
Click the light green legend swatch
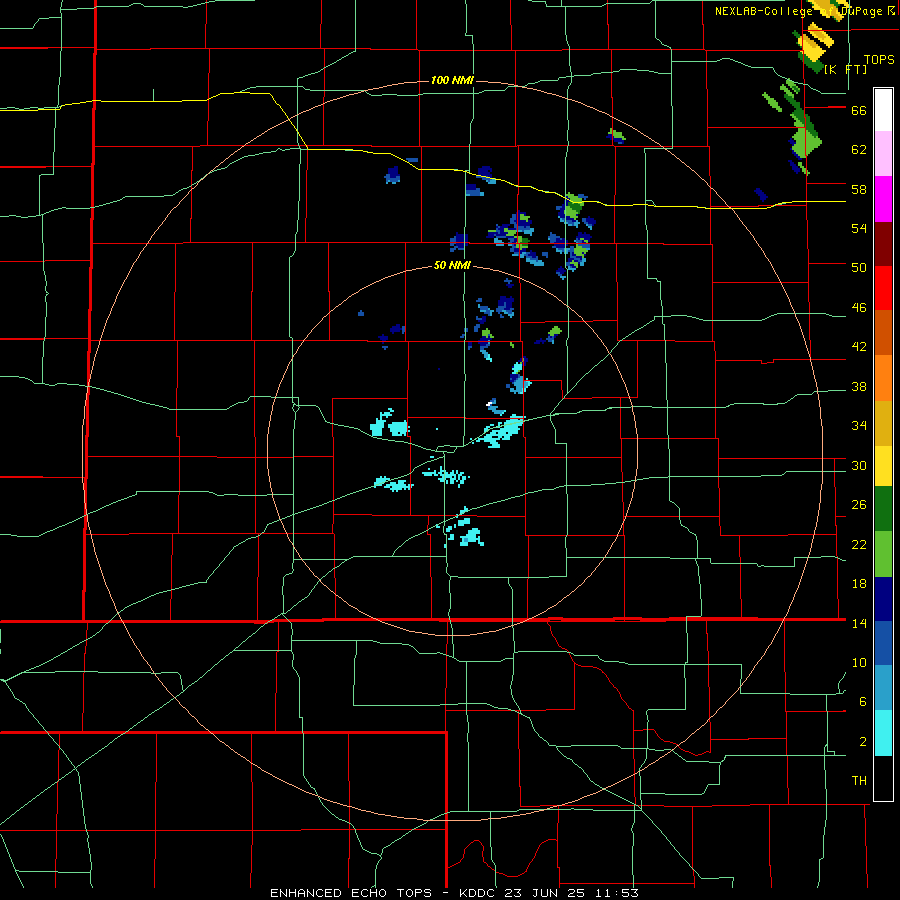[x=883, y=554]
